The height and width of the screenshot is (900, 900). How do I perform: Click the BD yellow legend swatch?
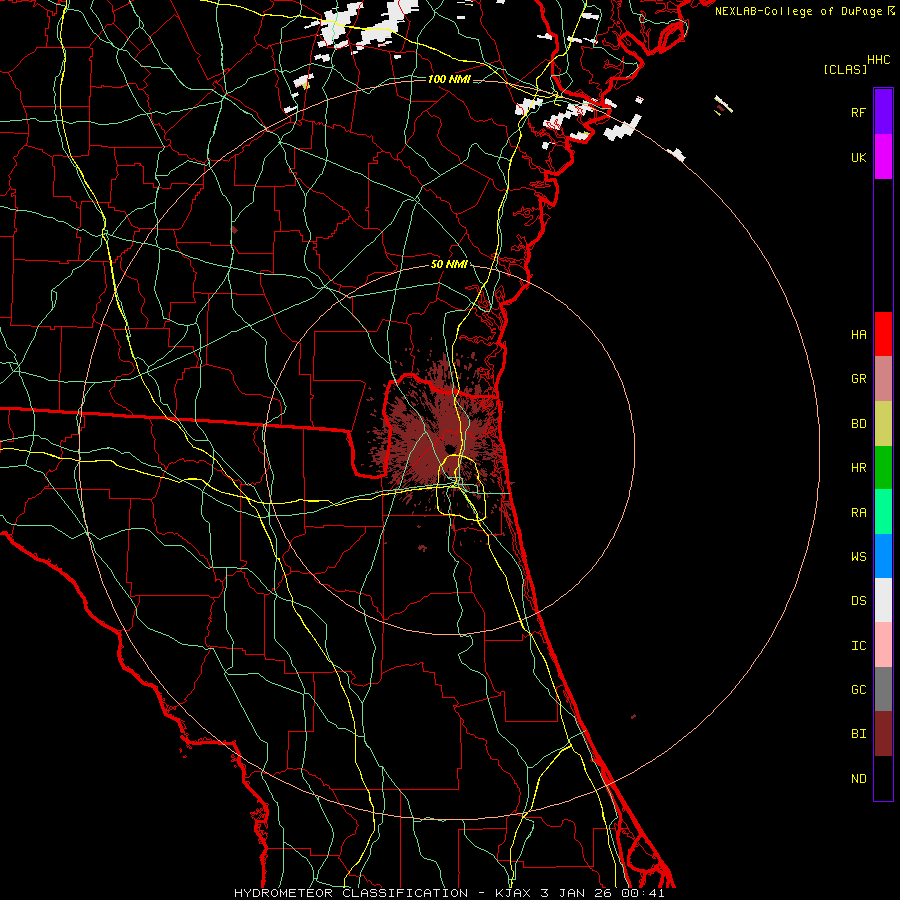(883, 424)
